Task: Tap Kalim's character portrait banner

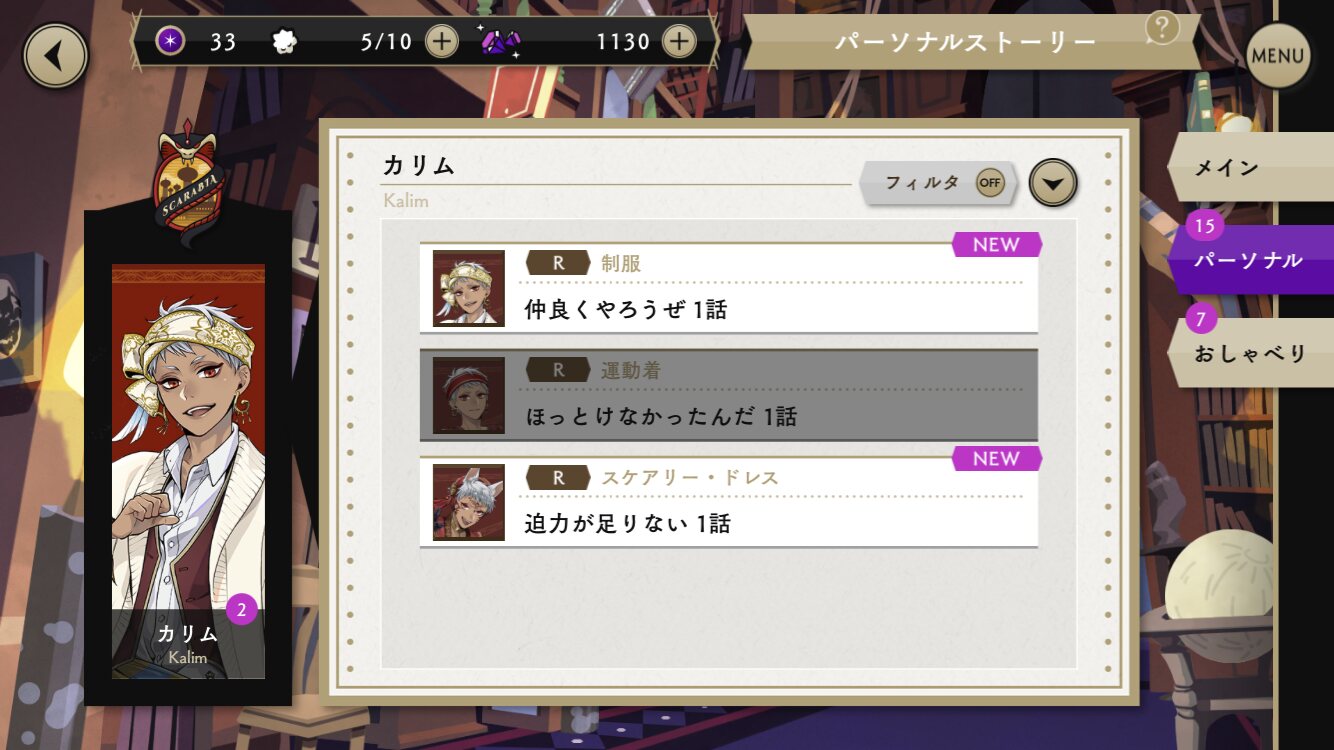Action: click(188, 472)
